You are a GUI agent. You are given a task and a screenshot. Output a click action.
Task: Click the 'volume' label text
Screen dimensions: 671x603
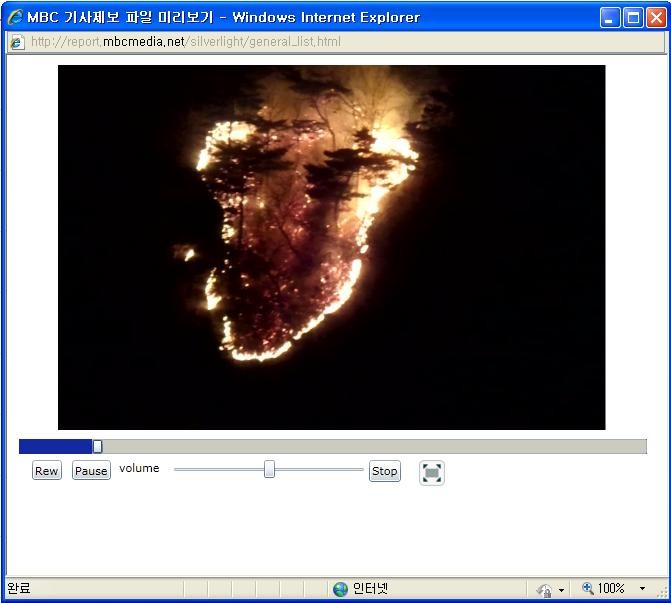click(x=139, y=468)
